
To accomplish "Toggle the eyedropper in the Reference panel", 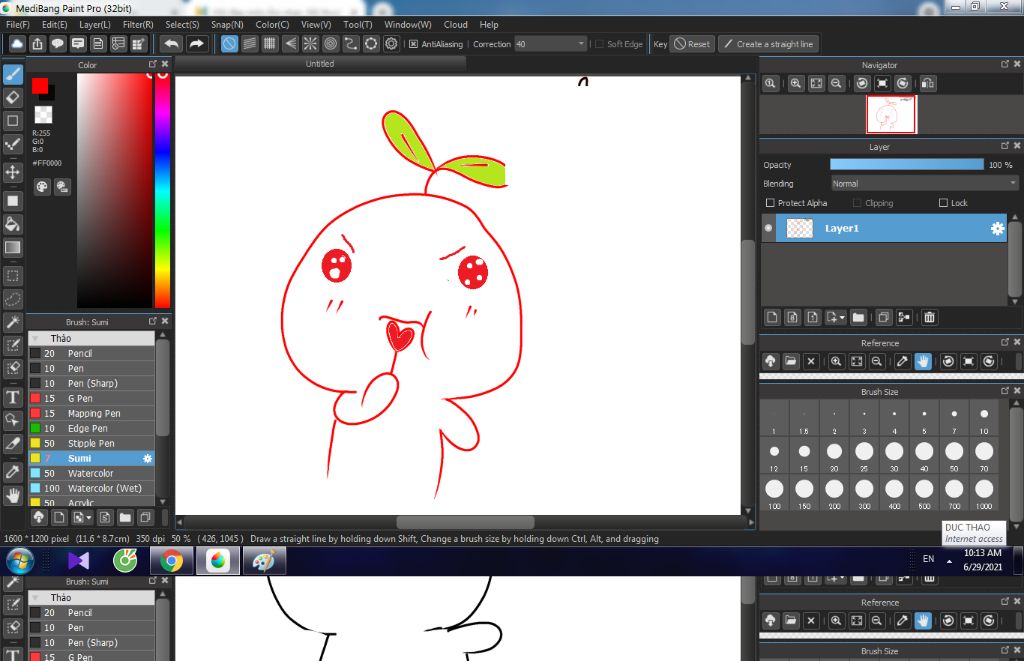I will pyautogui.click(x=903, y=361).
